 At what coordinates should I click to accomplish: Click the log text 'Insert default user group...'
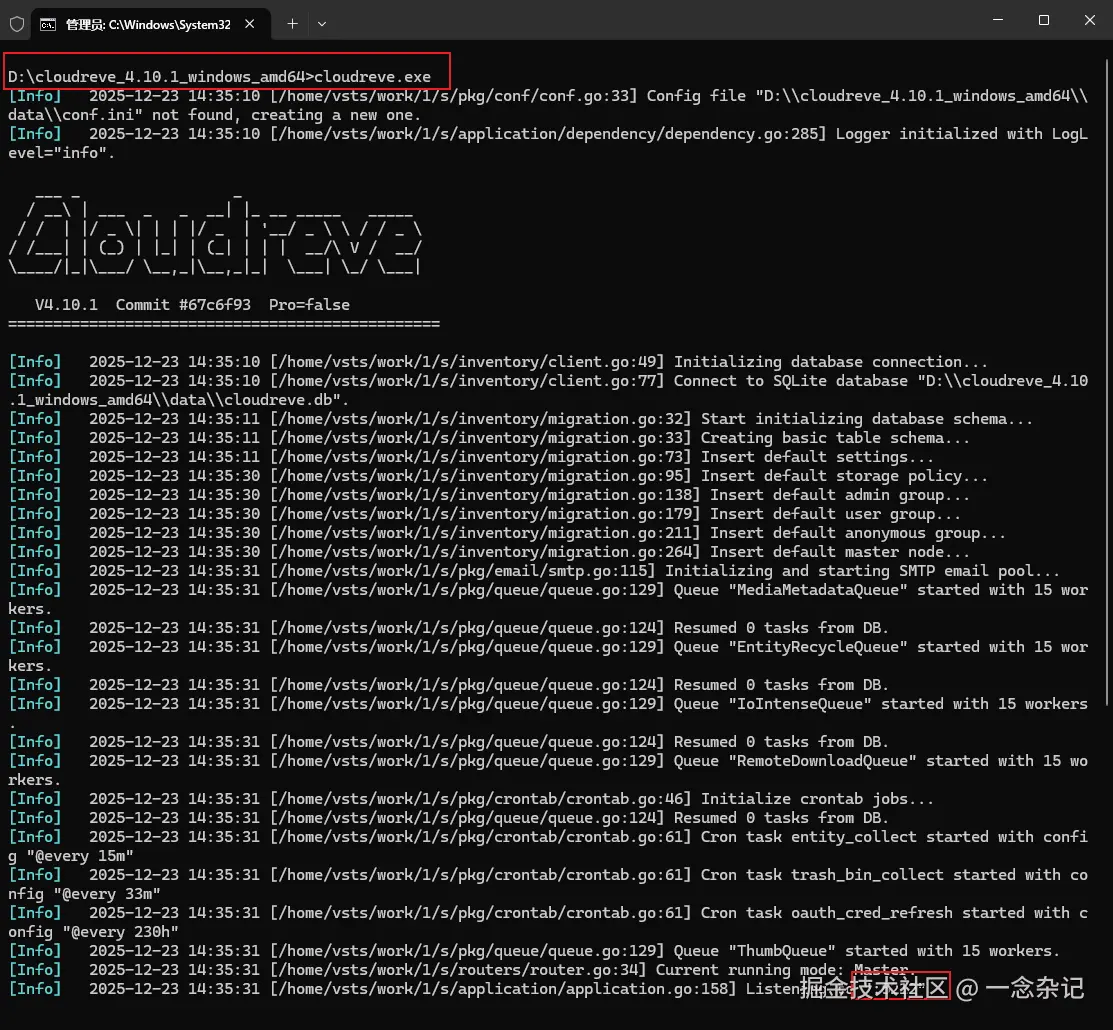835,514
